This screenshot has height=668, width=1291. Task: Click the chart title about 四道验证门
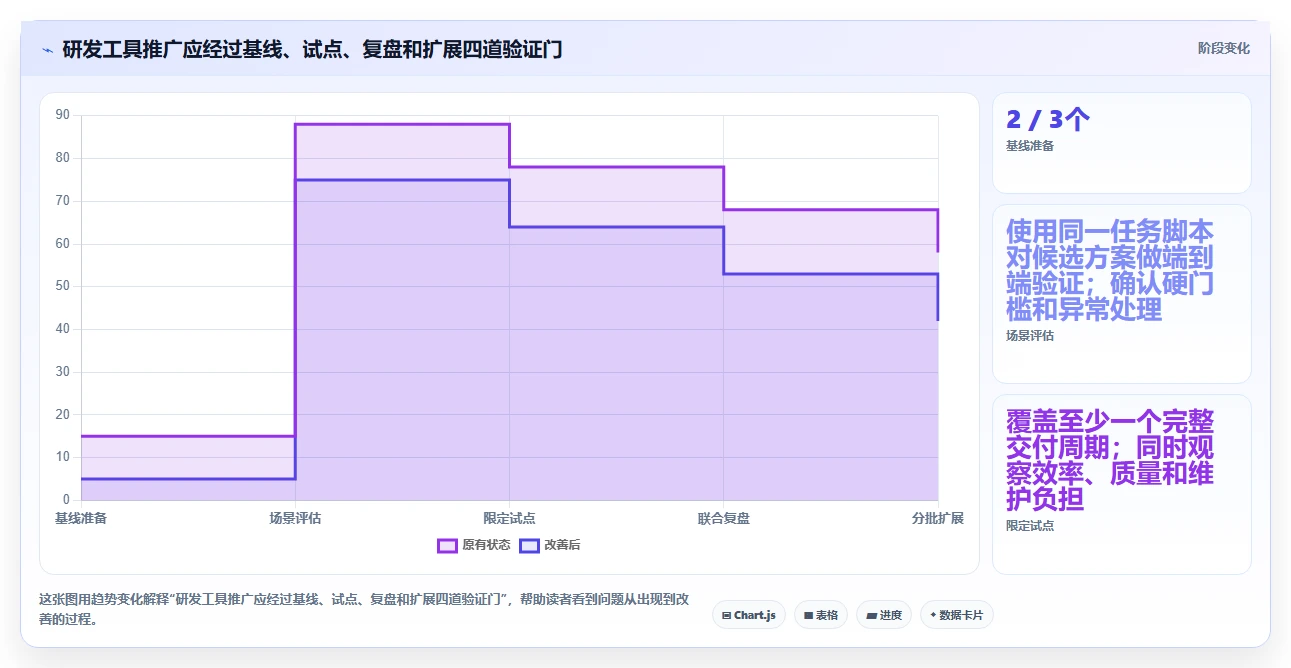tap(312, 49)
